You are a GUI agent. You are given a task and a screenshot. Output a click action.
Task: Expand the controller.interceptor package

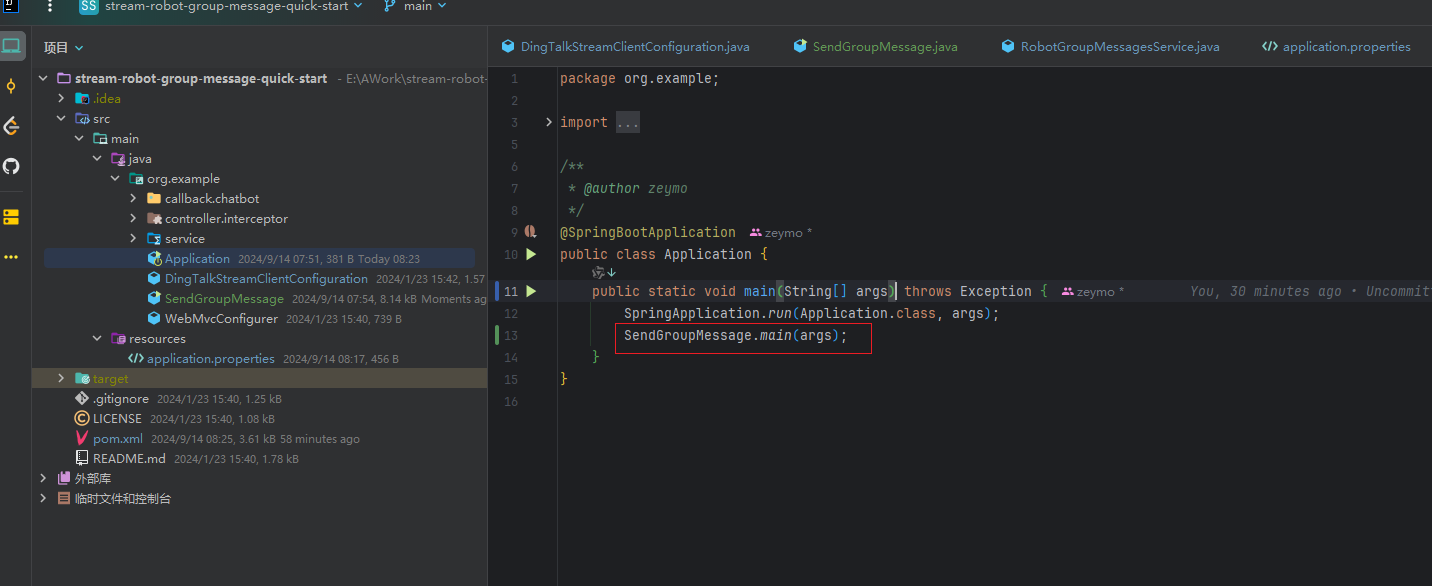coord(133,219)
